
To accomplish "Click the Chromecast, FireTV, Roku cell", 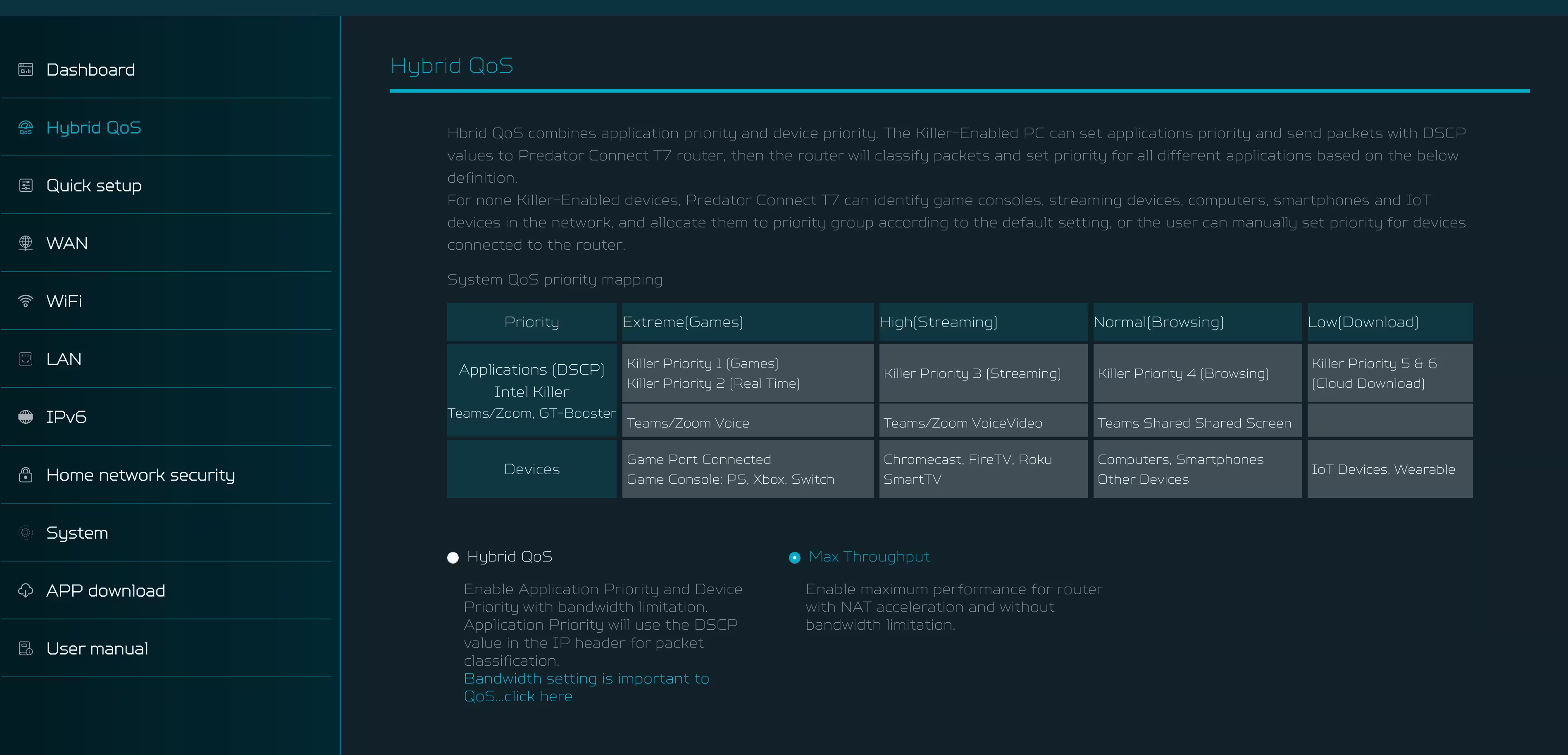I will (983, 469).
